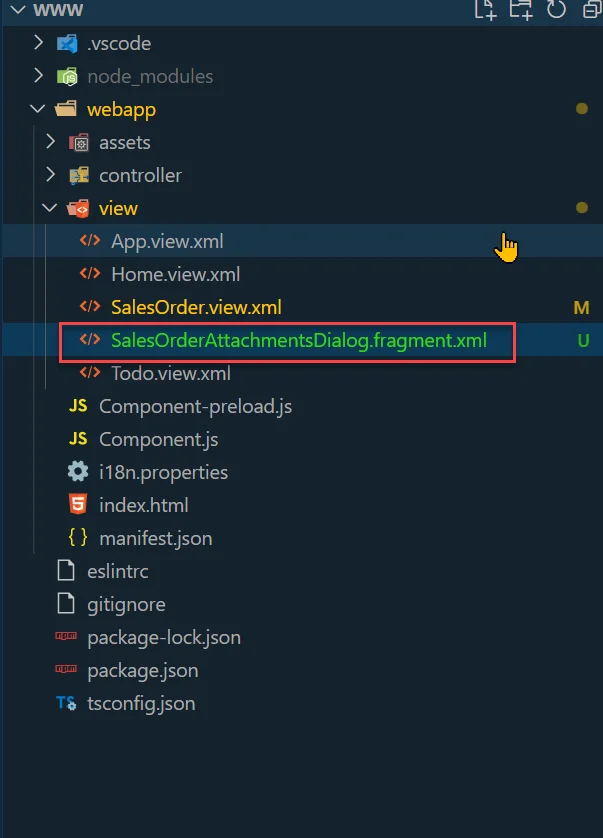Collapse the www root folder
Screen dimensions: 603x838
click(16, 10)
